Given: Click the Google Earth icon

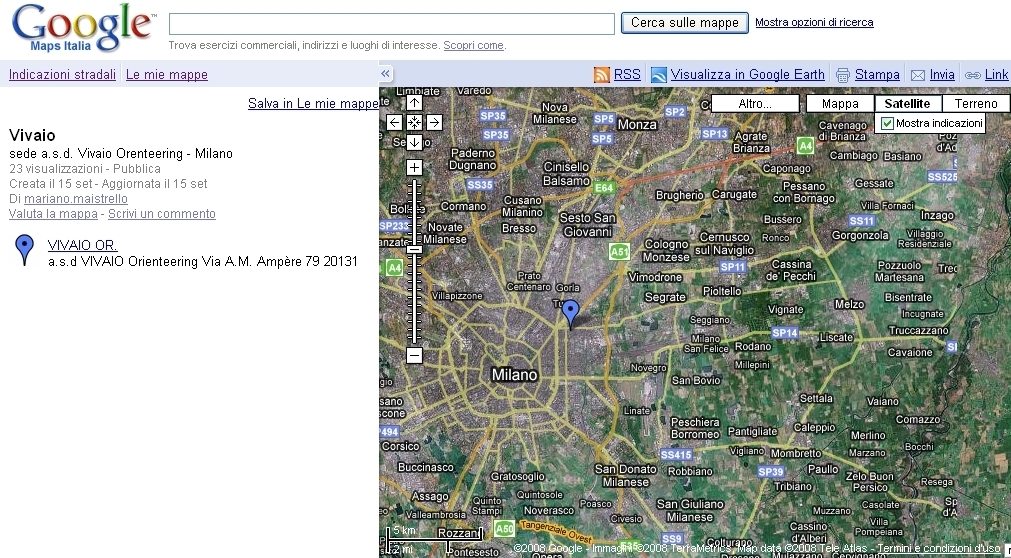Looking at the screenshot, I should [658, 75].
